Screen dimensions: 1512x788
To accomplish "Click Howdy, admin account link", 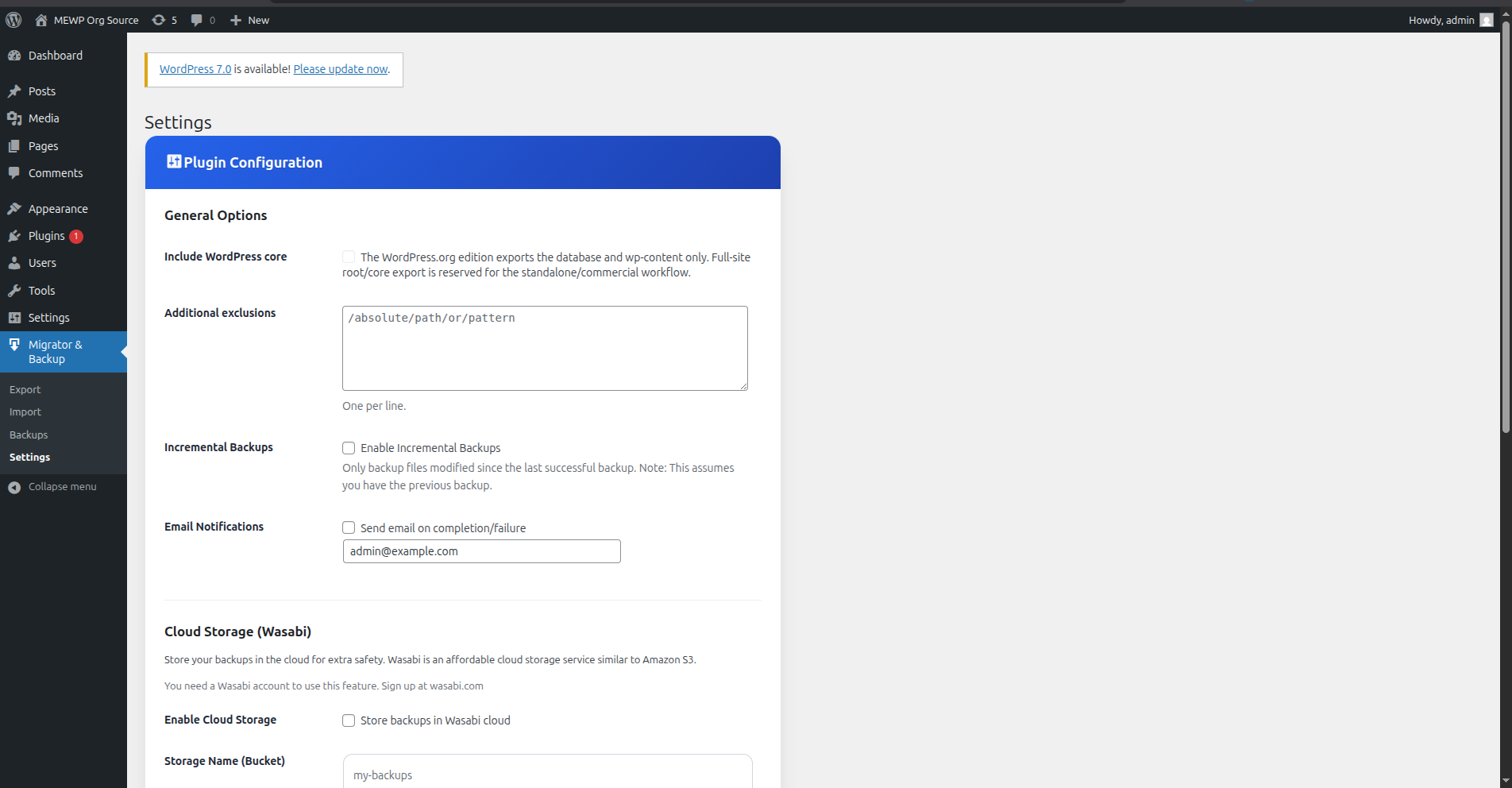I will pyautogui.click(x=1441, y=20).
